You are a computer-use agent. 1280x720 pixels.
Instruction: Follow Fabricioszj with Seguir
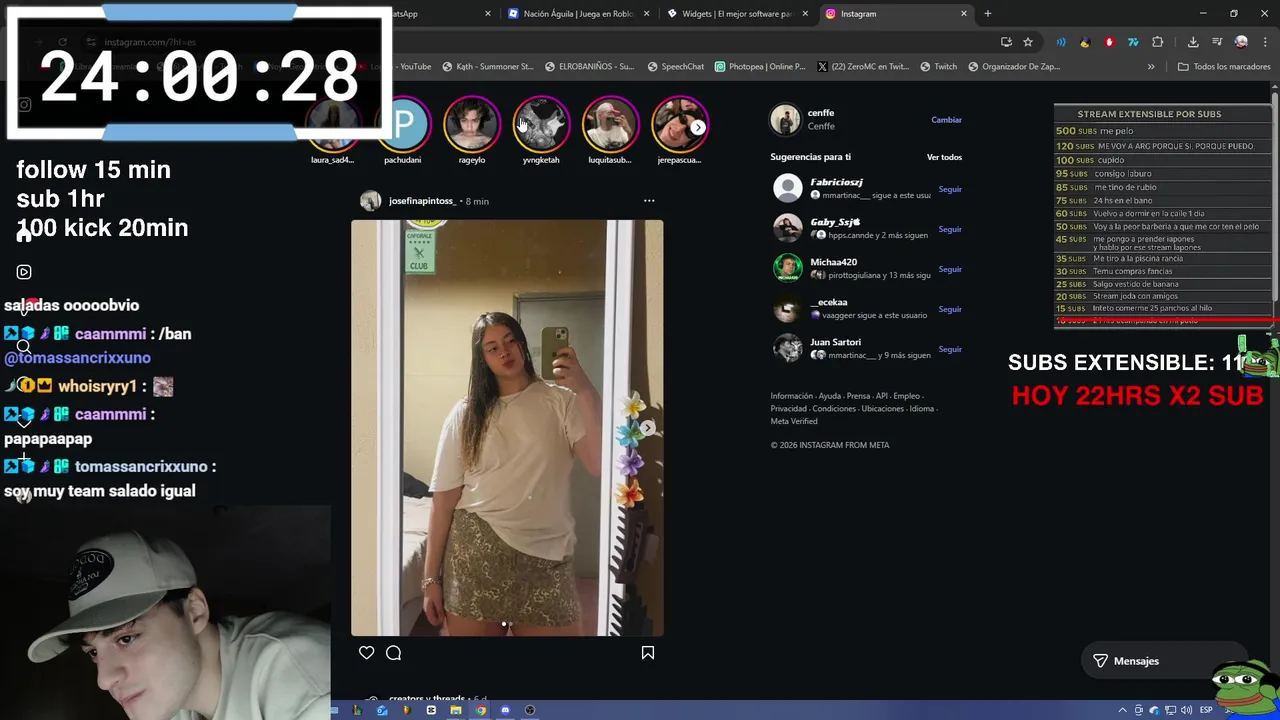click(x=950, y=189)
